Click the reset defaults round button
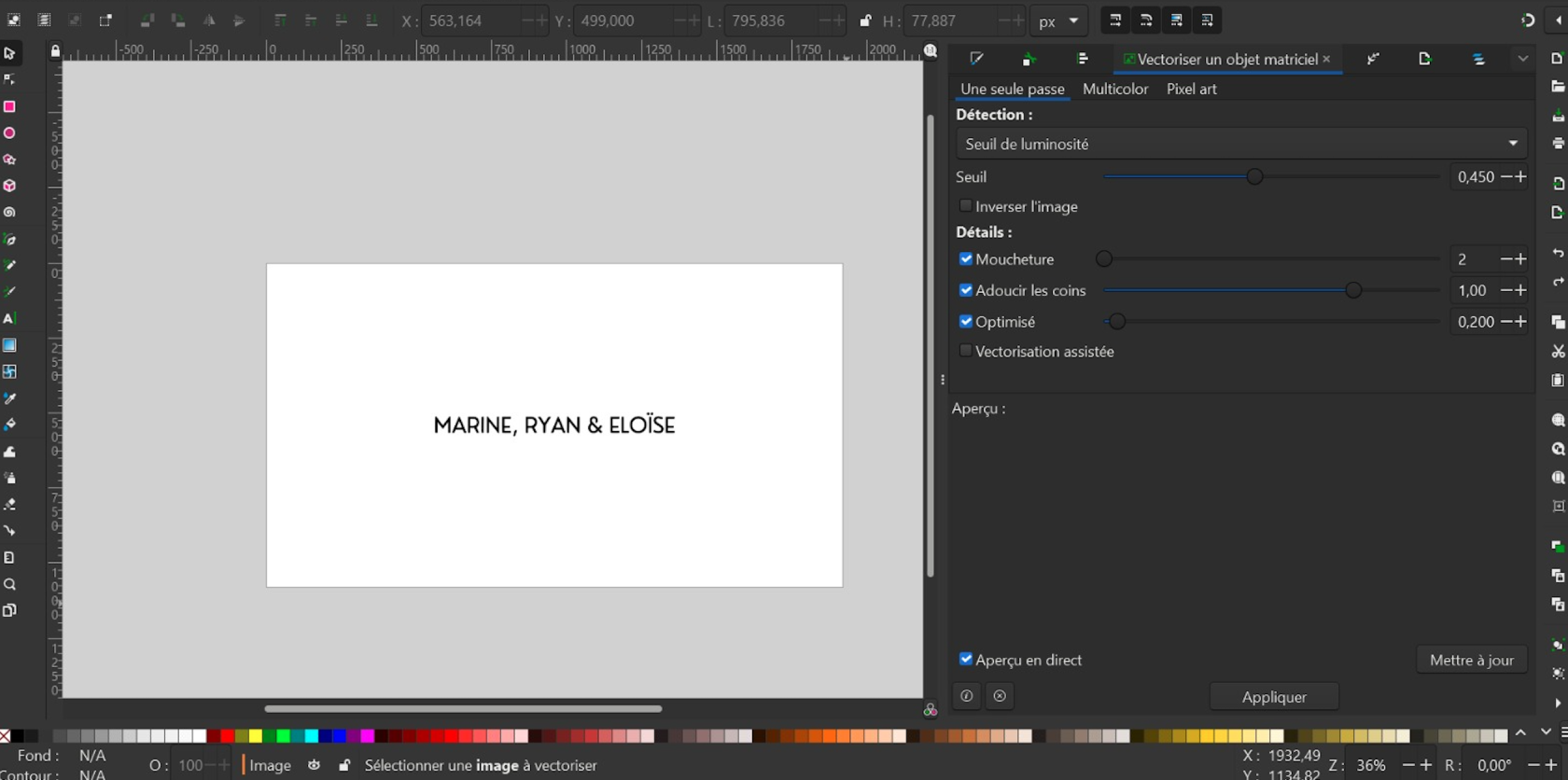 967,696
